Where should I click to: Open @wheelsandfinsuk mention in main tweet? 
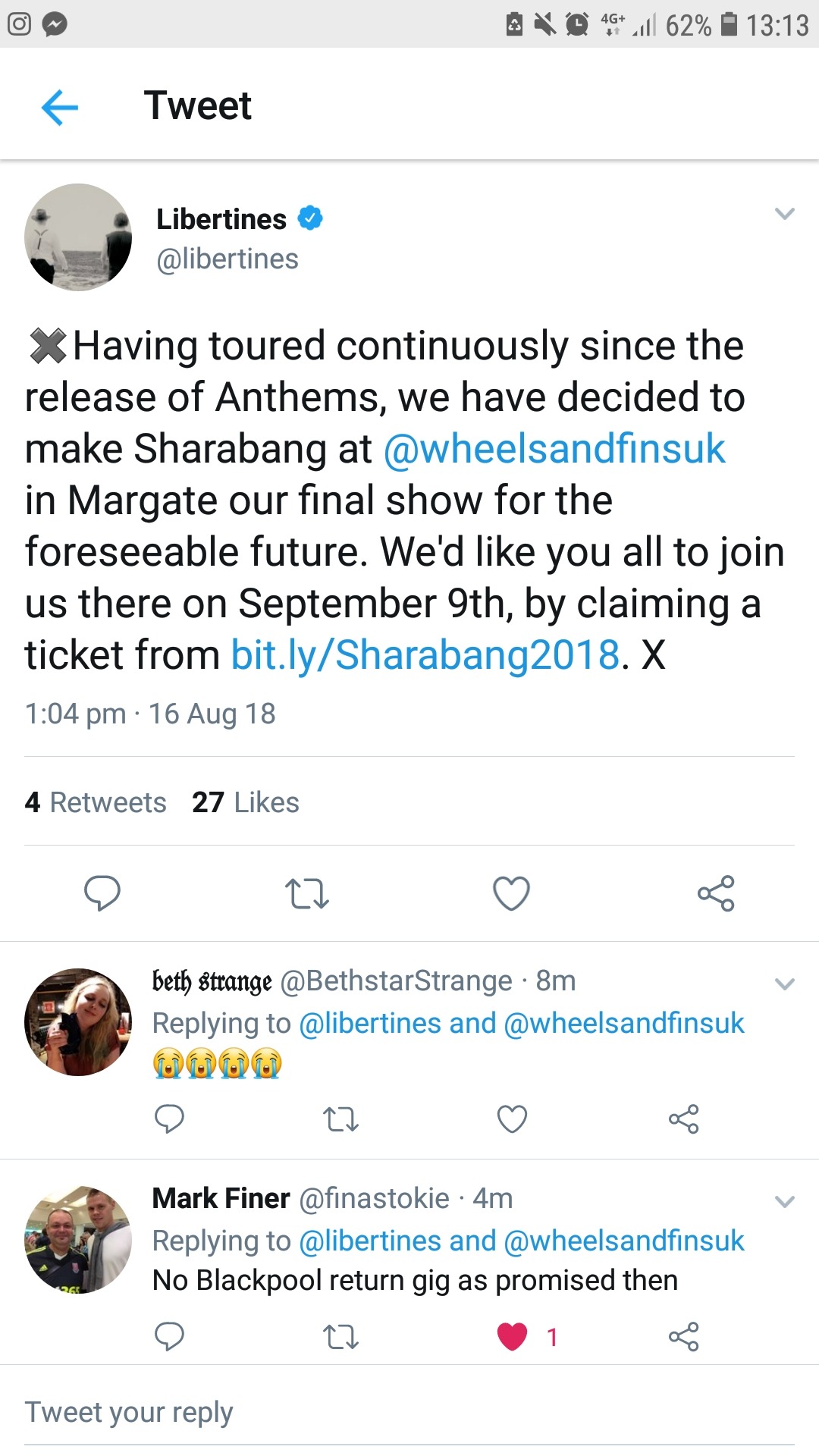point(554,449)
